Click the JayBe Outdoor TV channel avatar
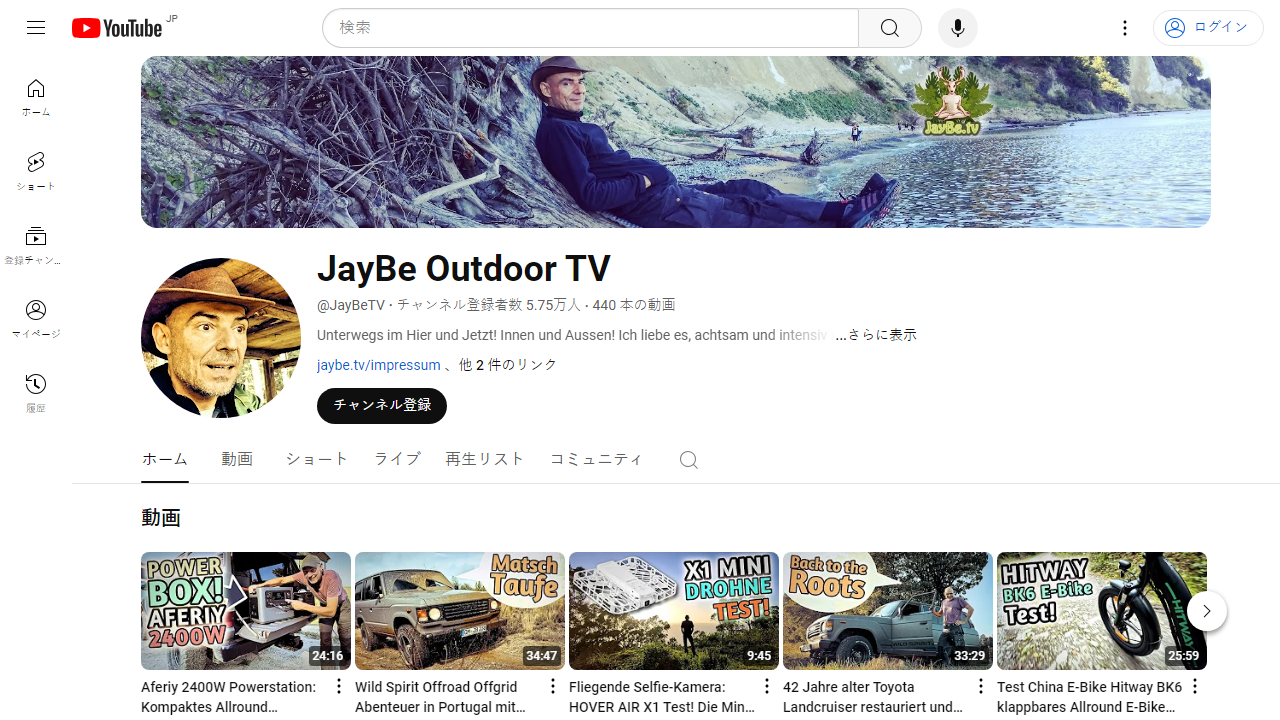Screen dimensions: 1280x720 pyautogui.click(x=221, y=338)
